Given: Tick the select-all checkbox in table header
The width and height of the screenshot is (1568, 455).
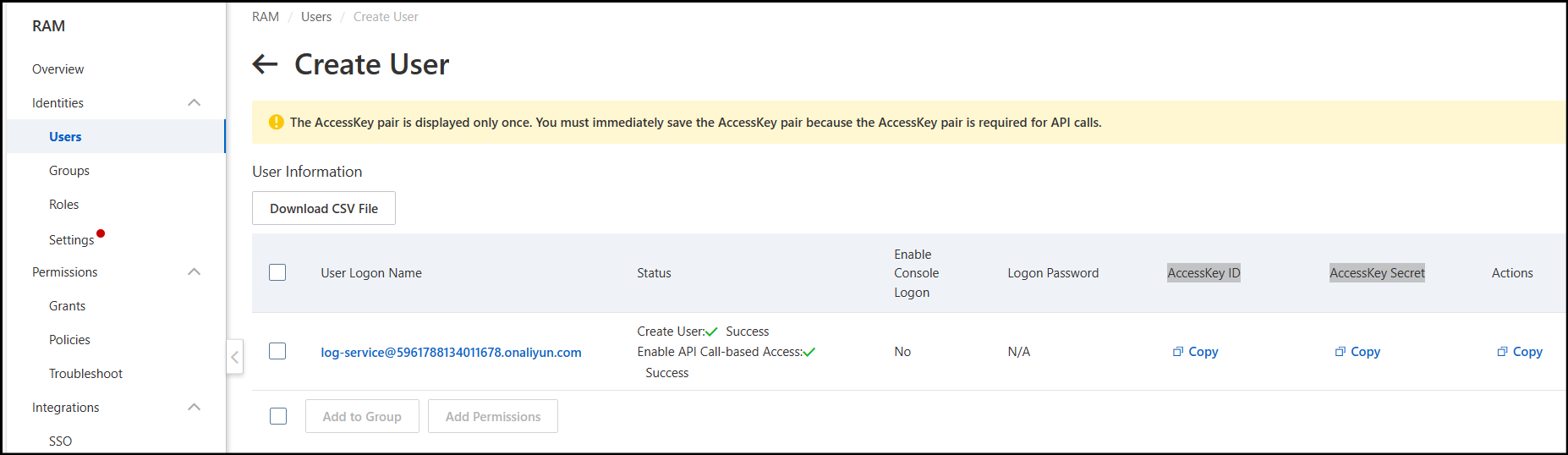Looking at the screenshot, I should coord(277,272).
